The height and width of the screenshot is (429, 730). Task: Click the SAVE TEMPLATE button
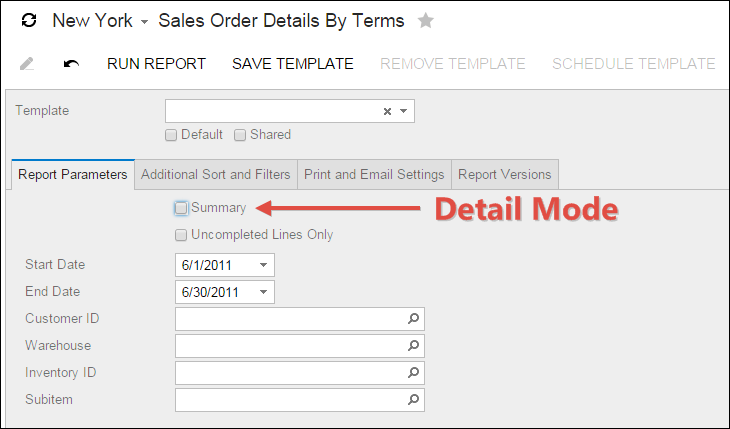coord(292,64)
